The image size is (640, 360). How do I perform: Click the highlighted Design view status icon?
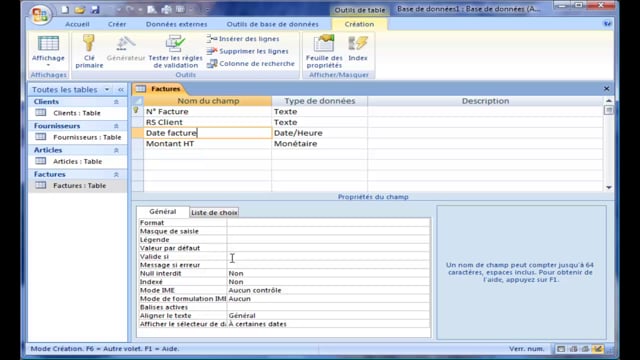[598, 349]
